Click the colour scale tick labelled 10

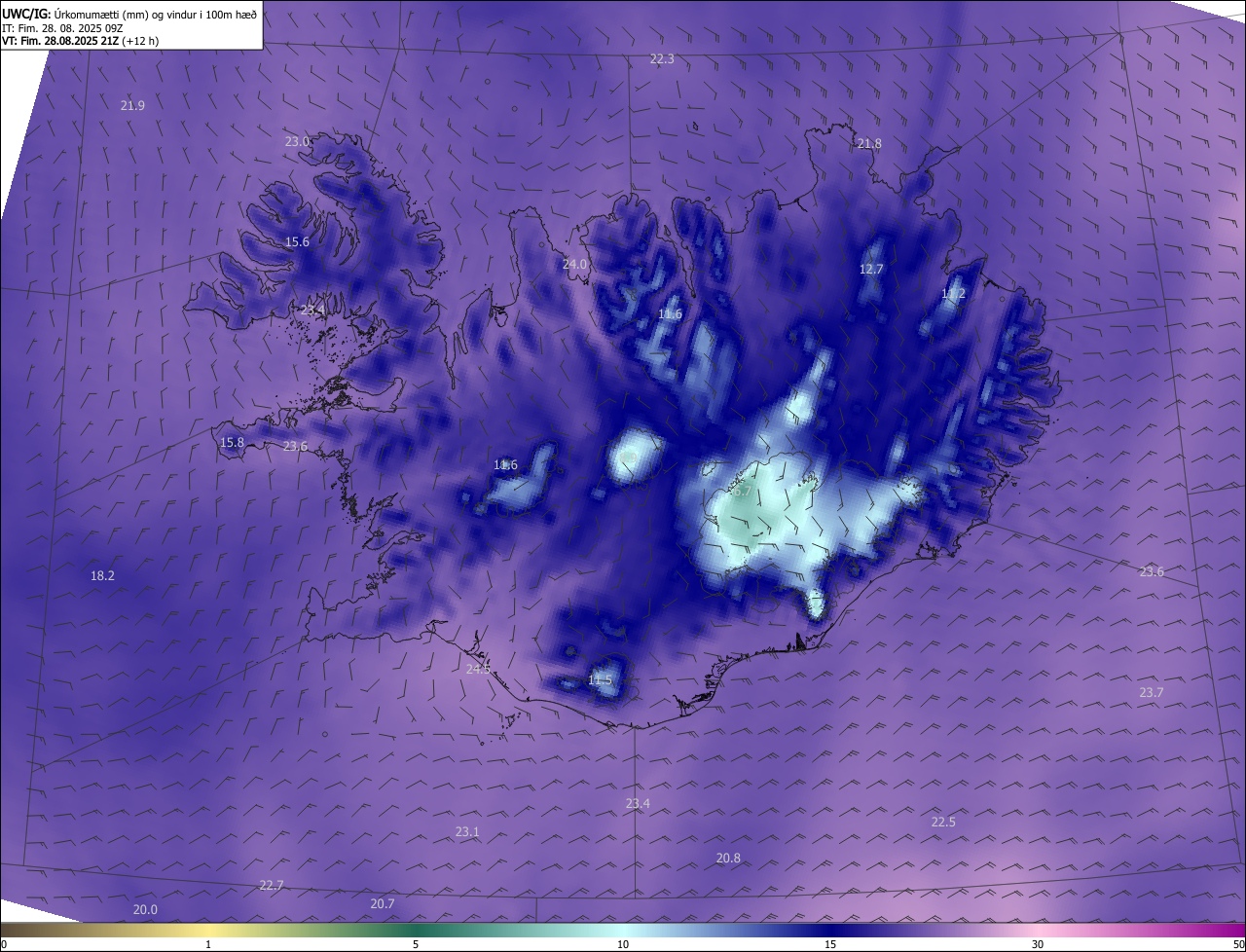pos(623,944)
